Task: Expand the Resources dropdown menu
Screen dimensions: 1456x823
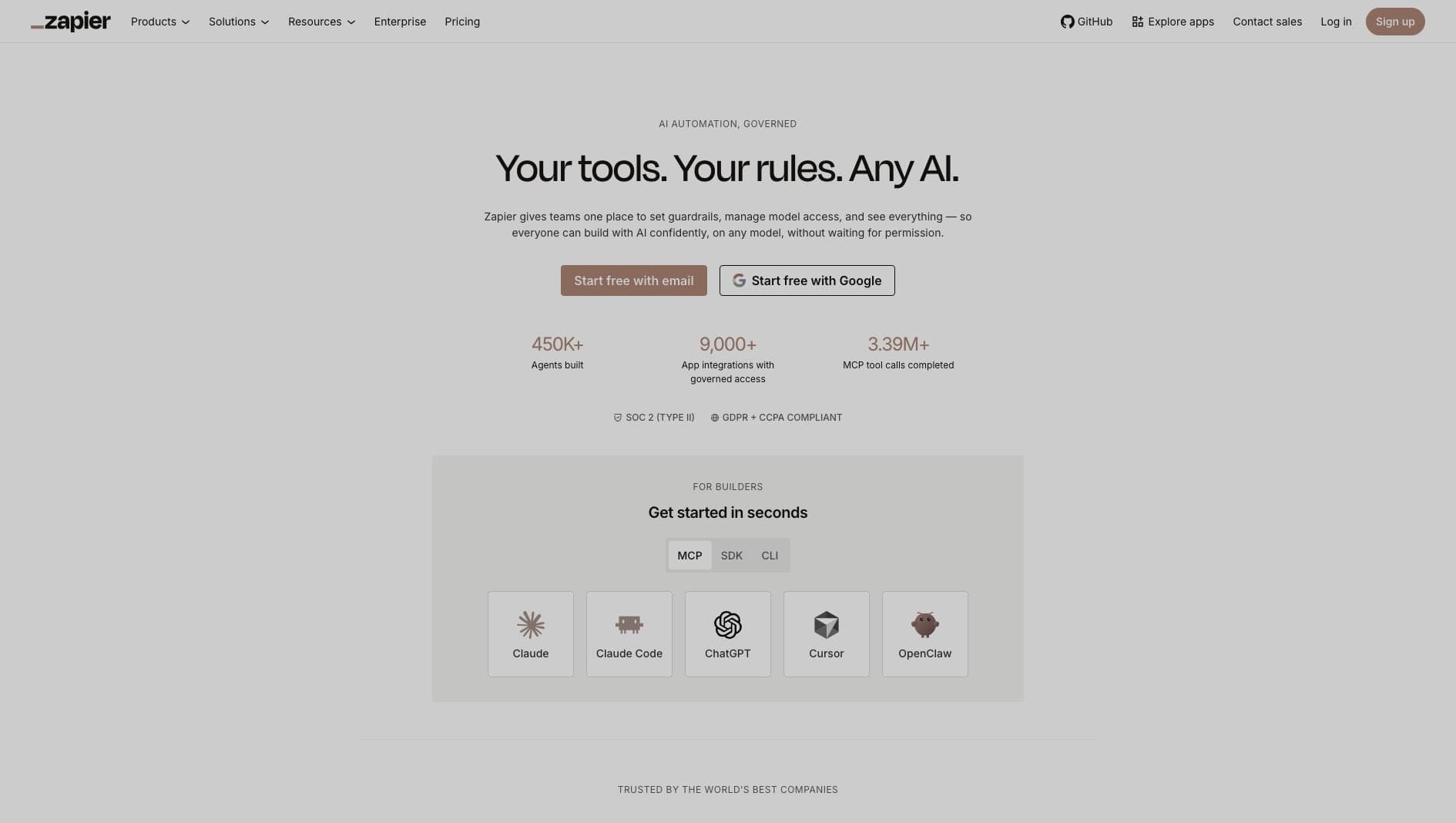Action: (x=322, y=22)
